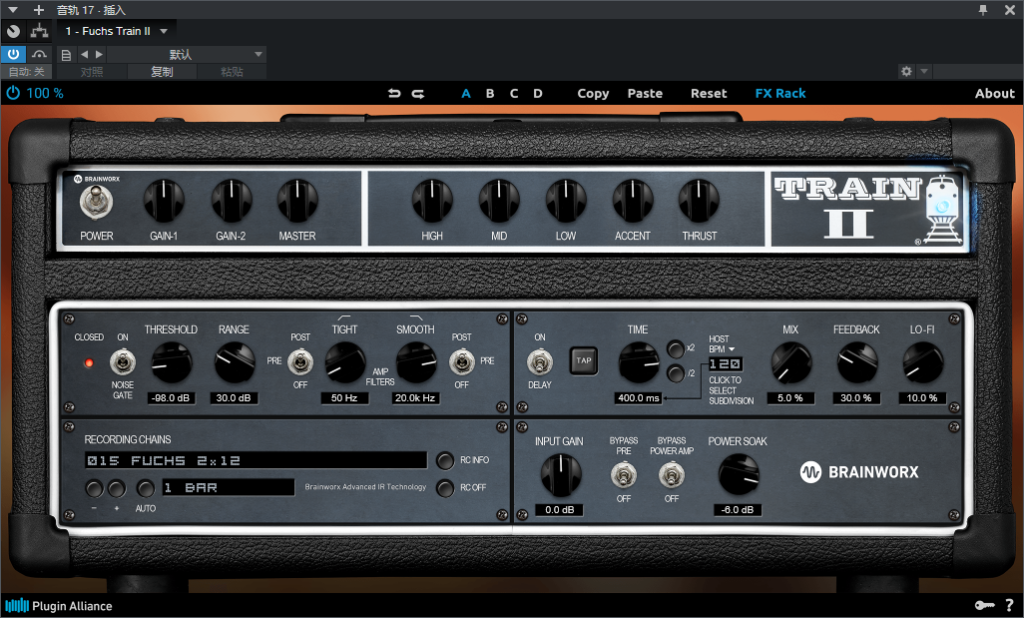Click the delay TIME knob
Screen dimensions: 1024x618
tap(638, 362)
